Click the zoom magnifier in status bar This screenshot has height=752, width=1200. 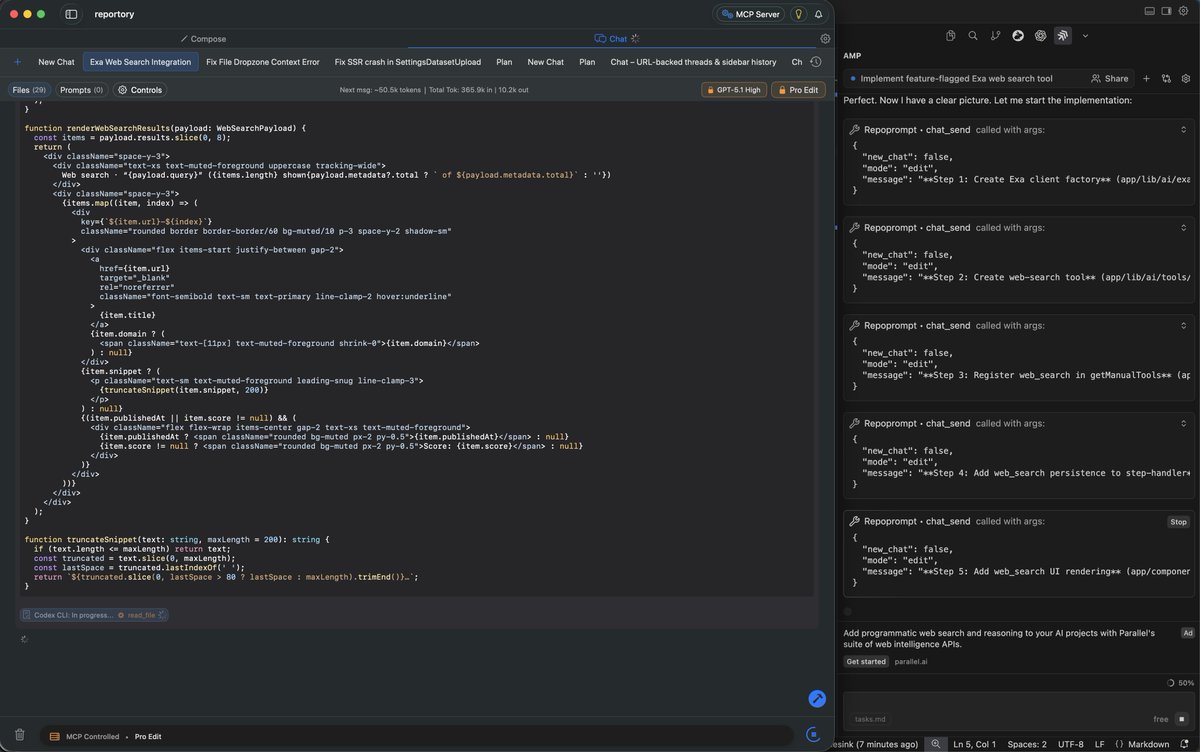click(x=935, y=744)
